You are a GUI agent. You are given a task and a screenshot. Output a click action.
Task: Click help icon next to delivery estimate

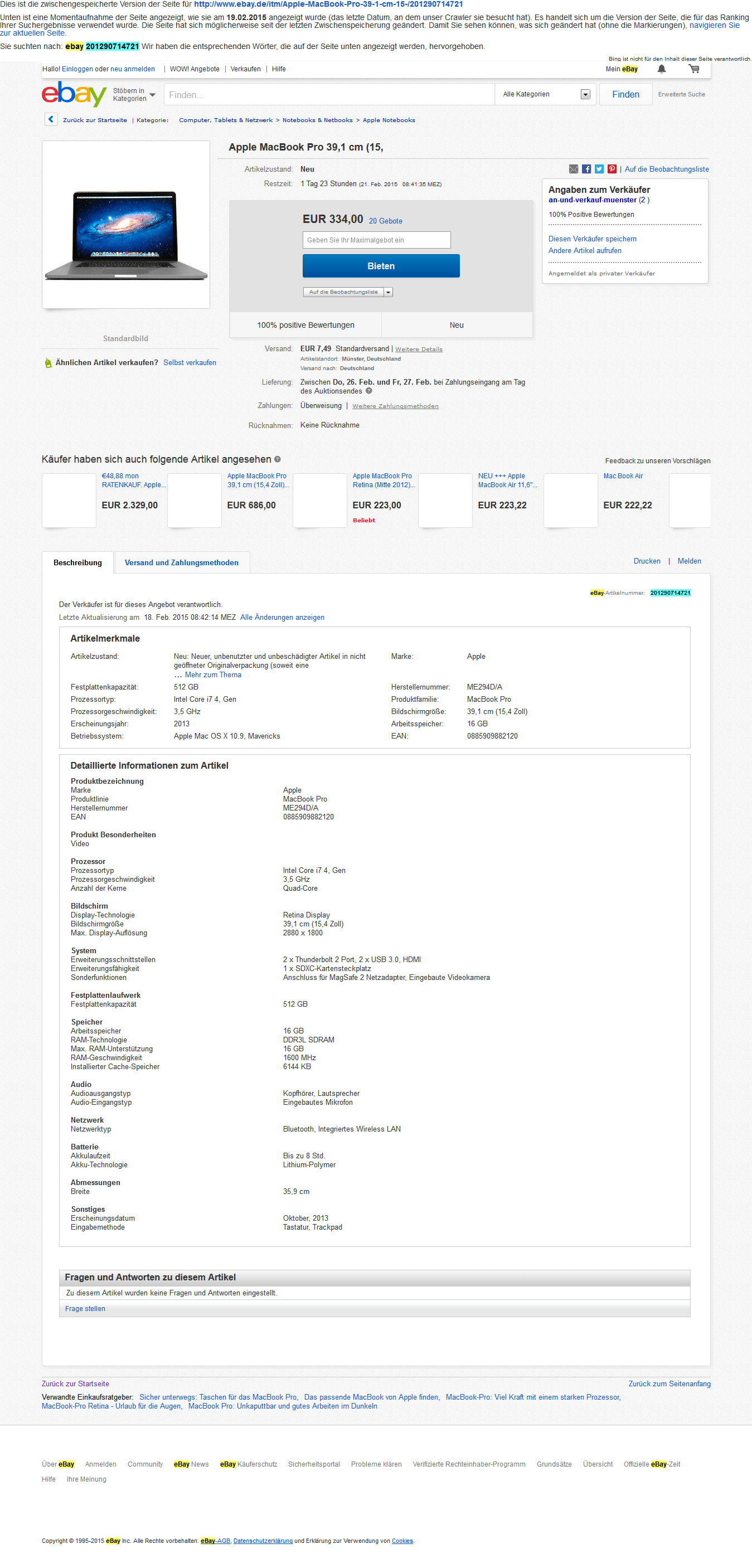[368, 391]
